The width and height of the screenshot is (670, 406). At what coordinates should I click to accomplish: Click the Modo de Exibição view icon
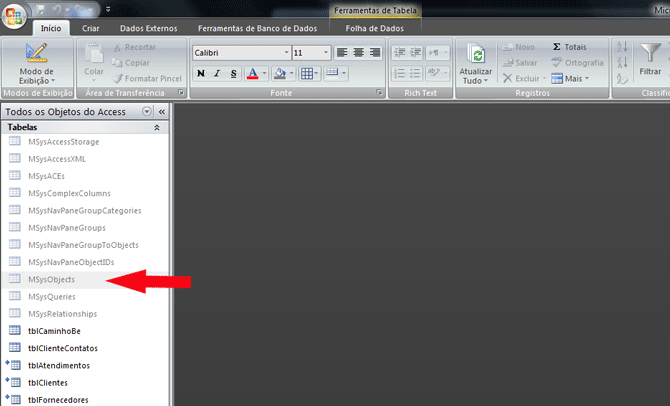click(36, 53)
